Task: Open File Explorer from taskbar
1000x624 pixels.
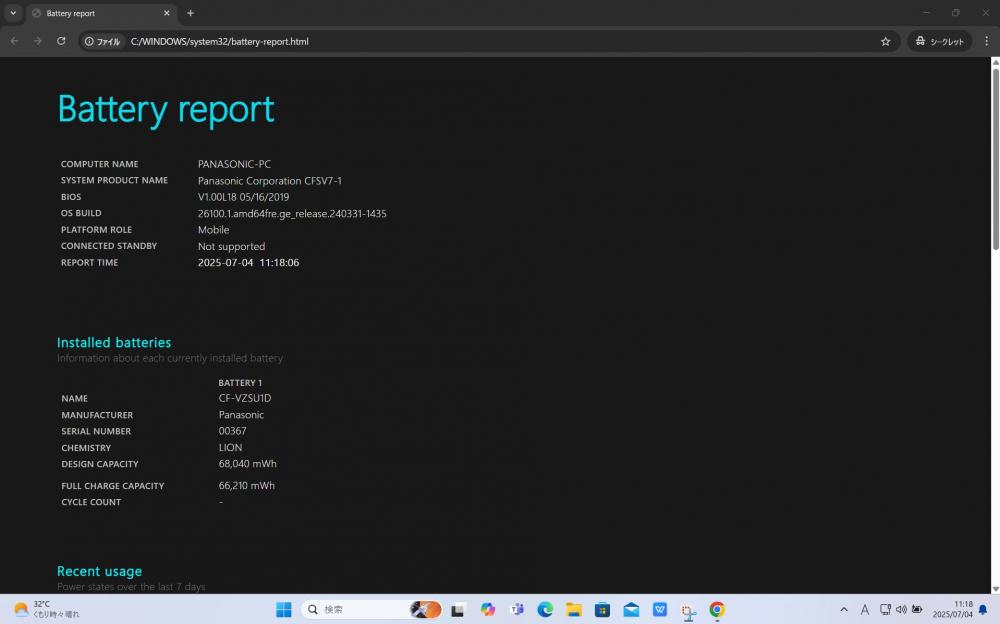Action: (574, 609)
